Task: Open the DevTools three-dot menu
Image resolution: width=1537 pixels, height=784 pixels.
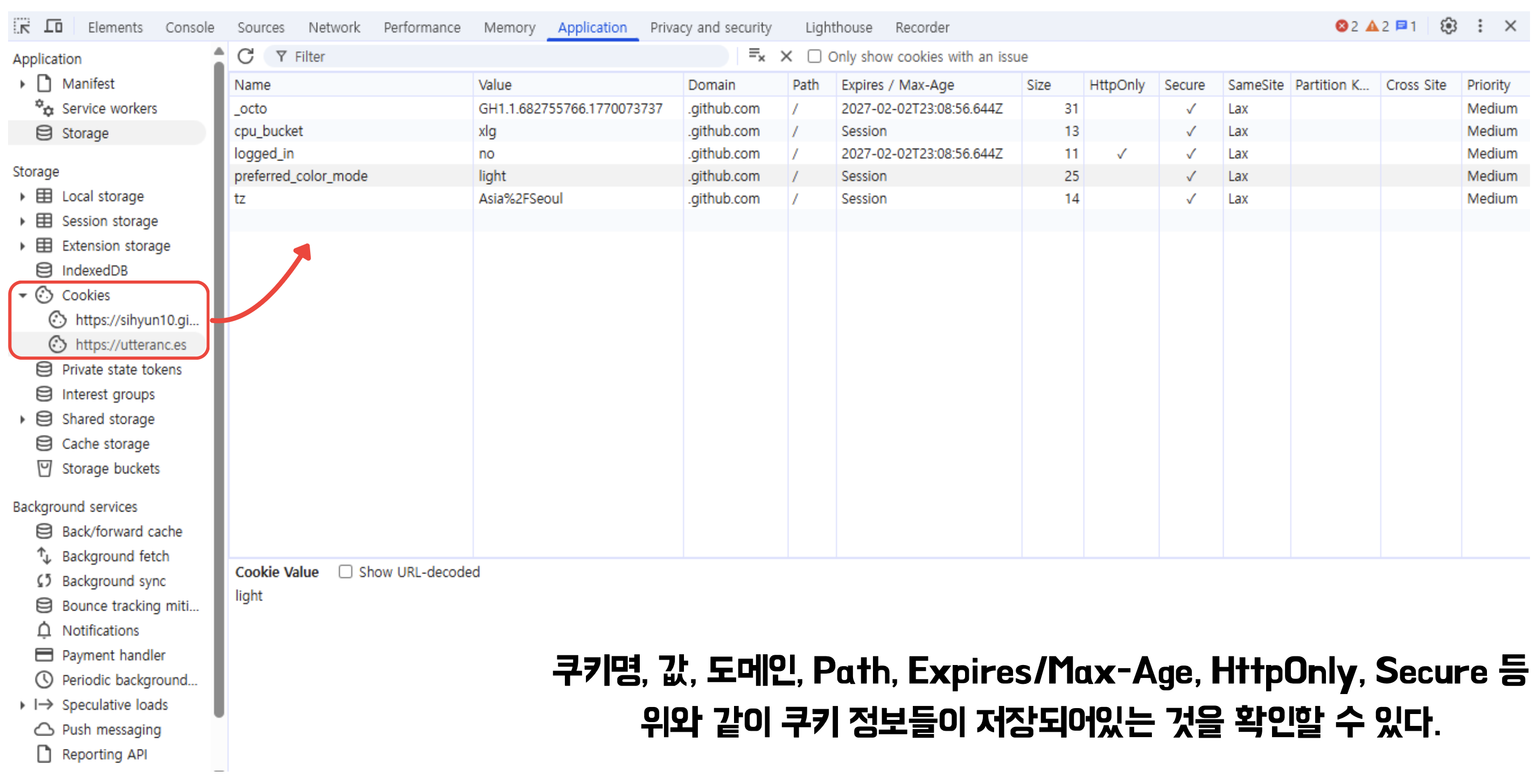Action: click(x=1480, y=26)
